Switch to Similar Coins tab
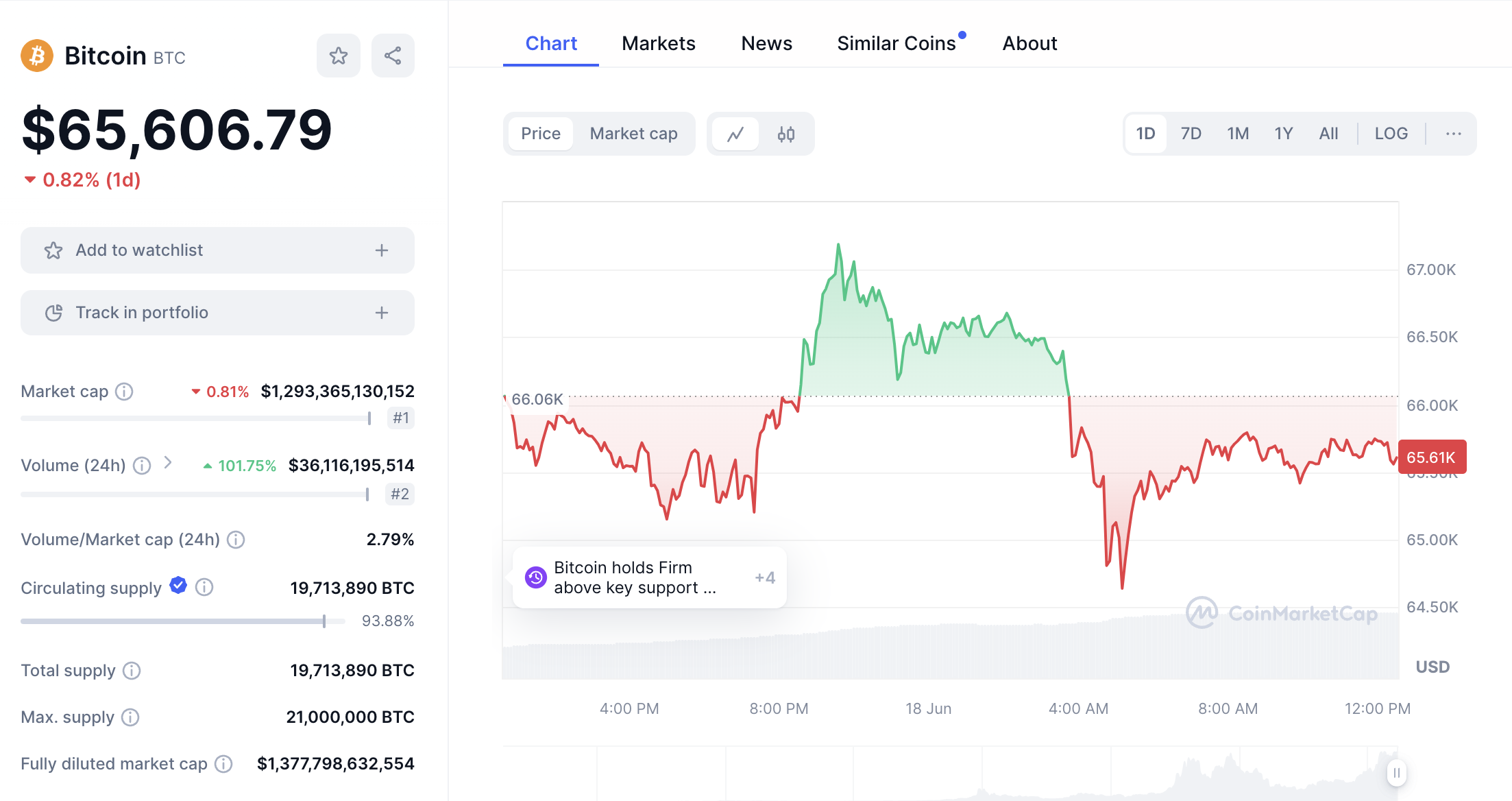The height and width of the screenshot is (801, 1512). click(896, 43)
